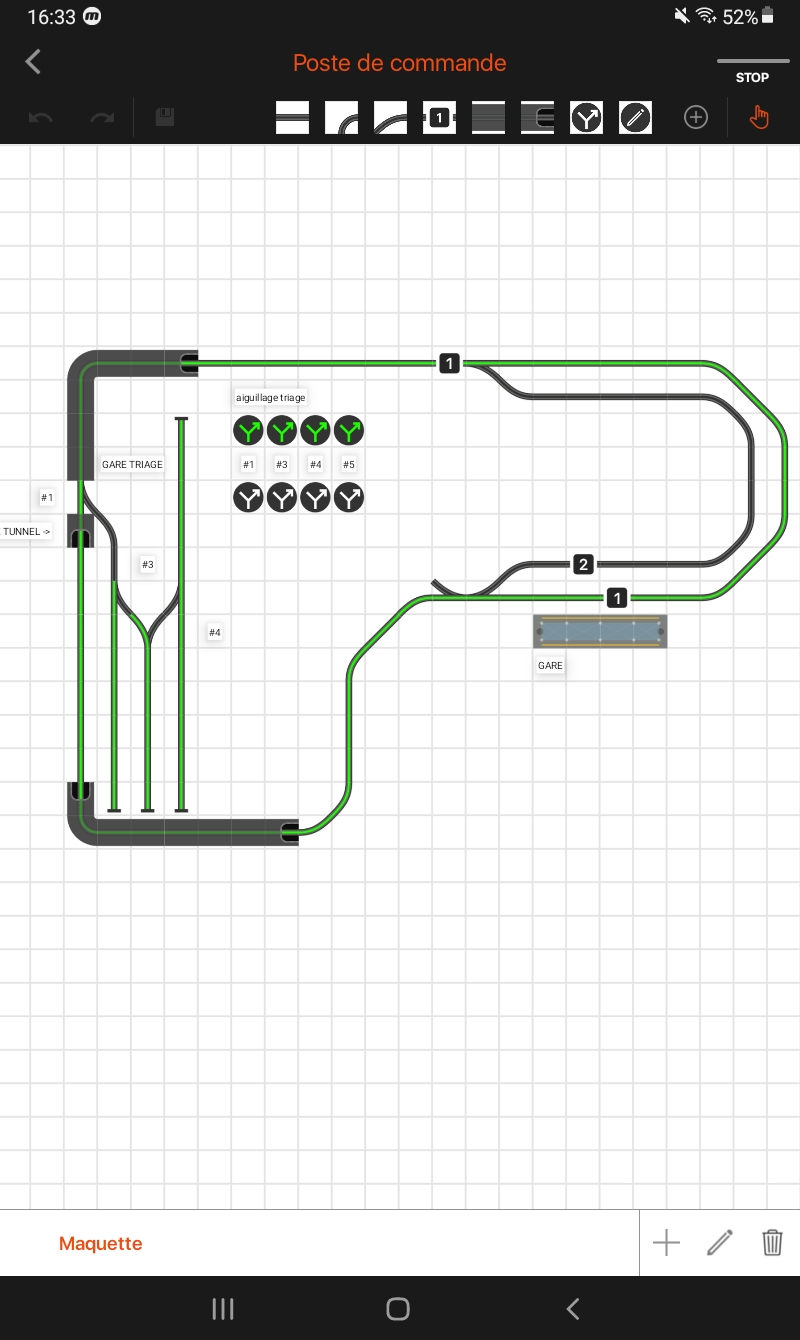Click the 'TUNNEL ->' label
The width and height of the screenshot is (800, 1340).
(x=27, y=531)
